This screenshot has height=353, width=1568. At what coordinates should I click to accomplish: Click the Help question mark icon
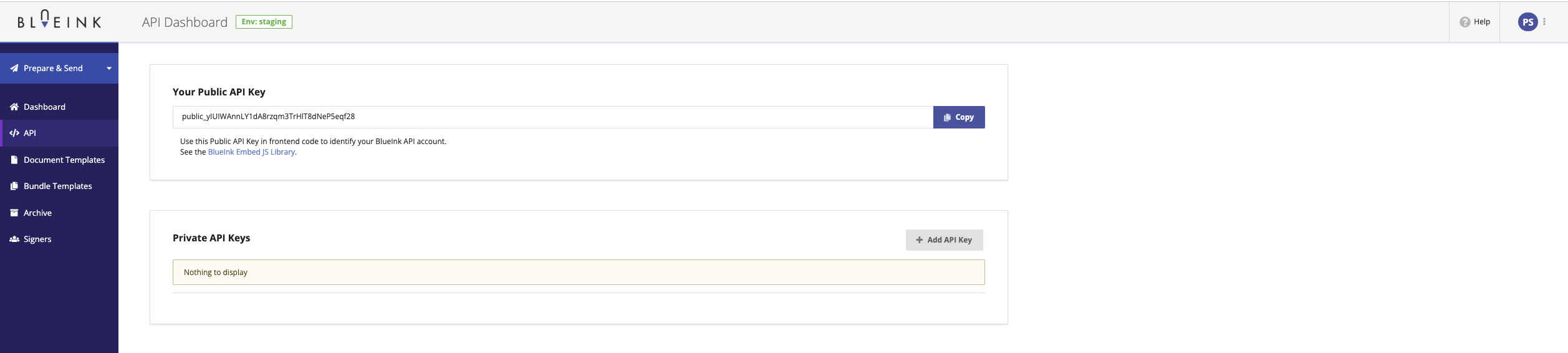coord(1465,22)
